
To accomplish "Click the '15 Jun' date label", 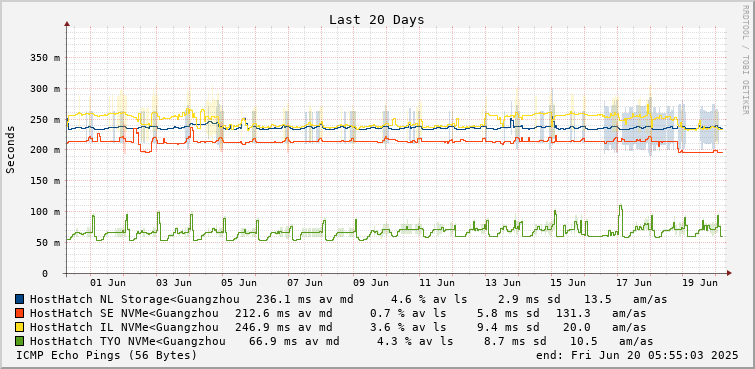I will click(x=569, y=283).
